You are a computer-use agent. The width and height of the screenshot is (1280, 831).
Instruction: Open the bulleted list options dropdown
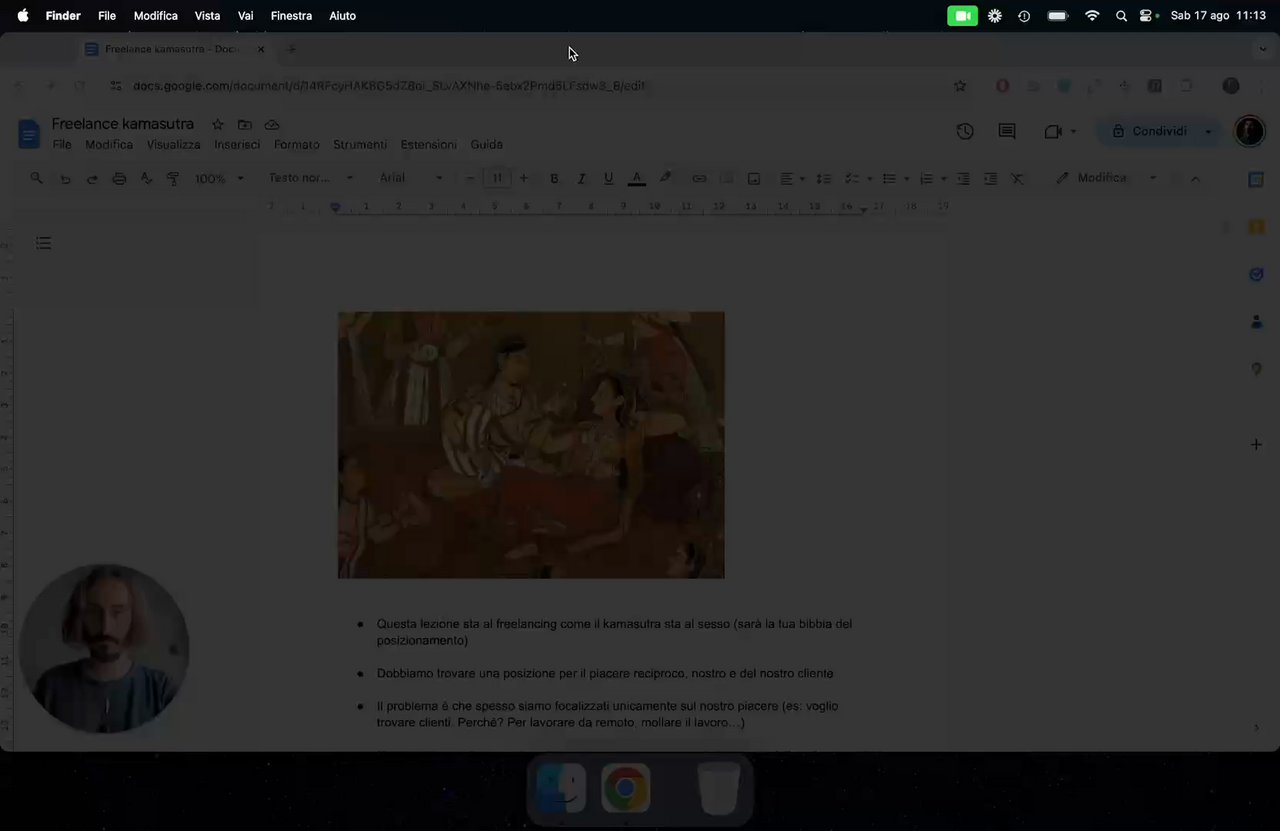906,178
